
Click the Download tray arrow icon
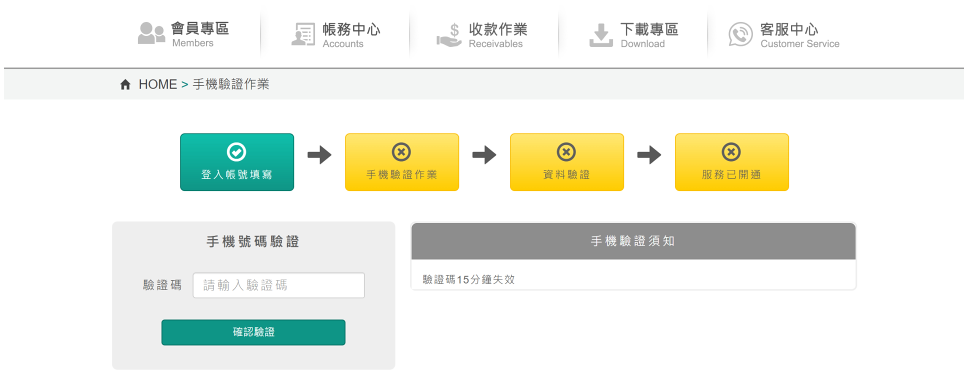pos(601,35)
